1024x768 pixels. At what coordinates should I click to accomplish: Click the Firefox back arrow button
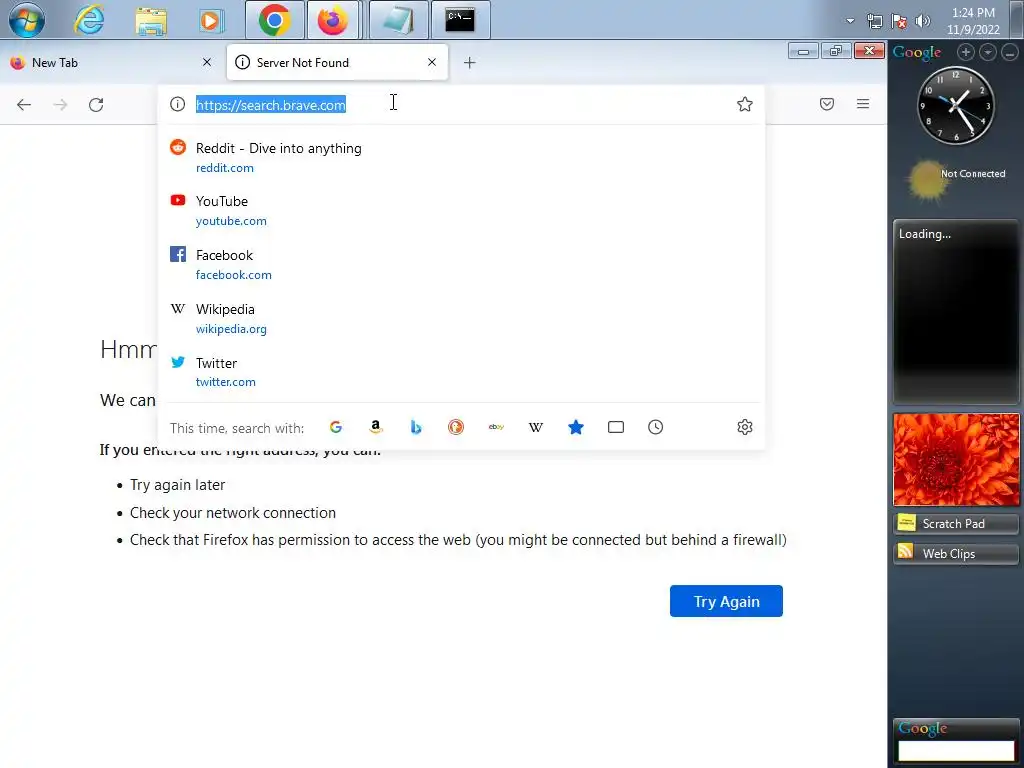[x=24, y=104]
